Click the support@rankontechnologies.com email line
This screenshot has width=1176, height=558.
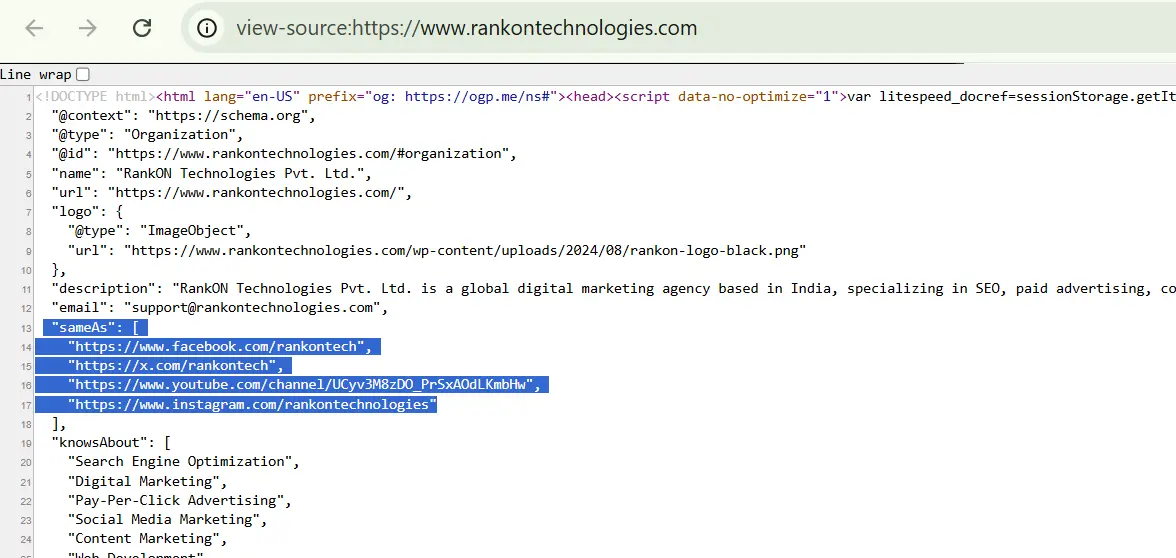220,308
